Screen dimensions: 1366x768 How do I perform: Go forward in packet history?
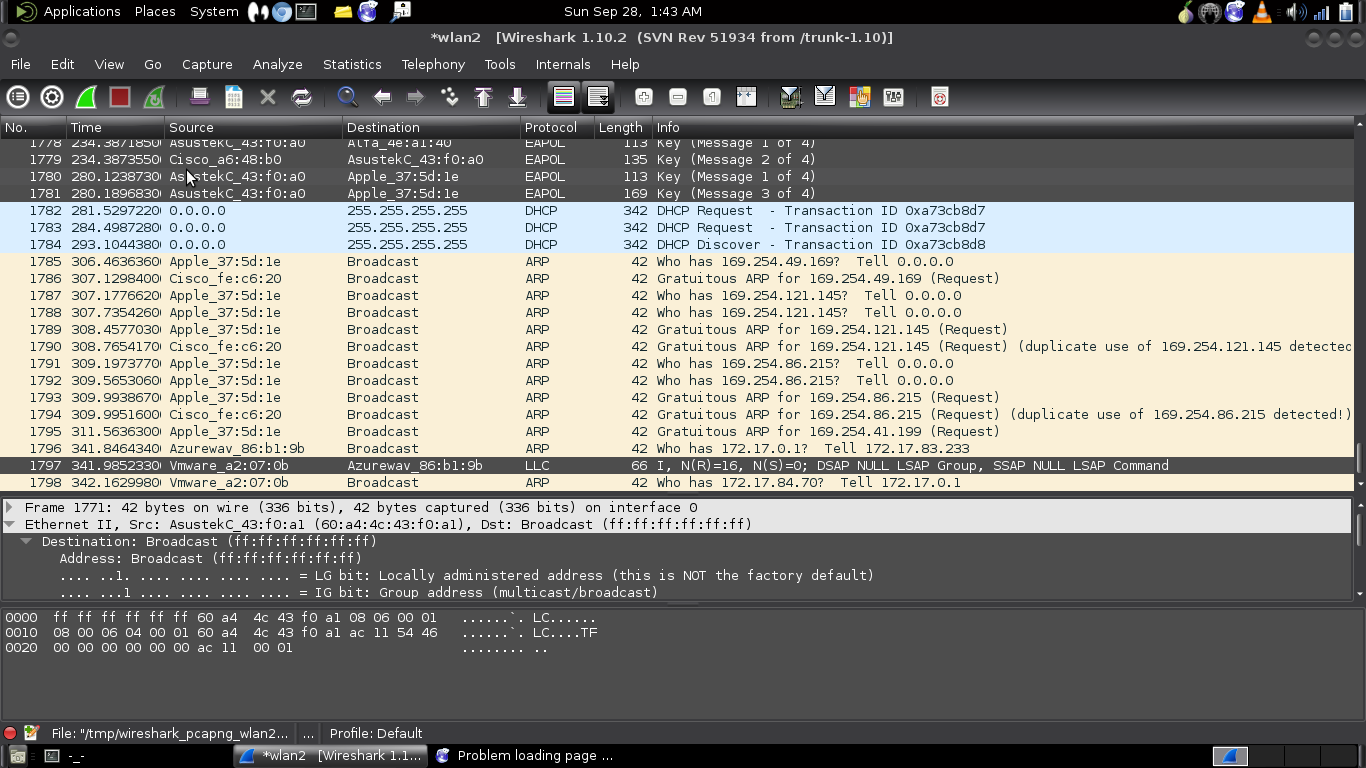click(x=415, y=97)
